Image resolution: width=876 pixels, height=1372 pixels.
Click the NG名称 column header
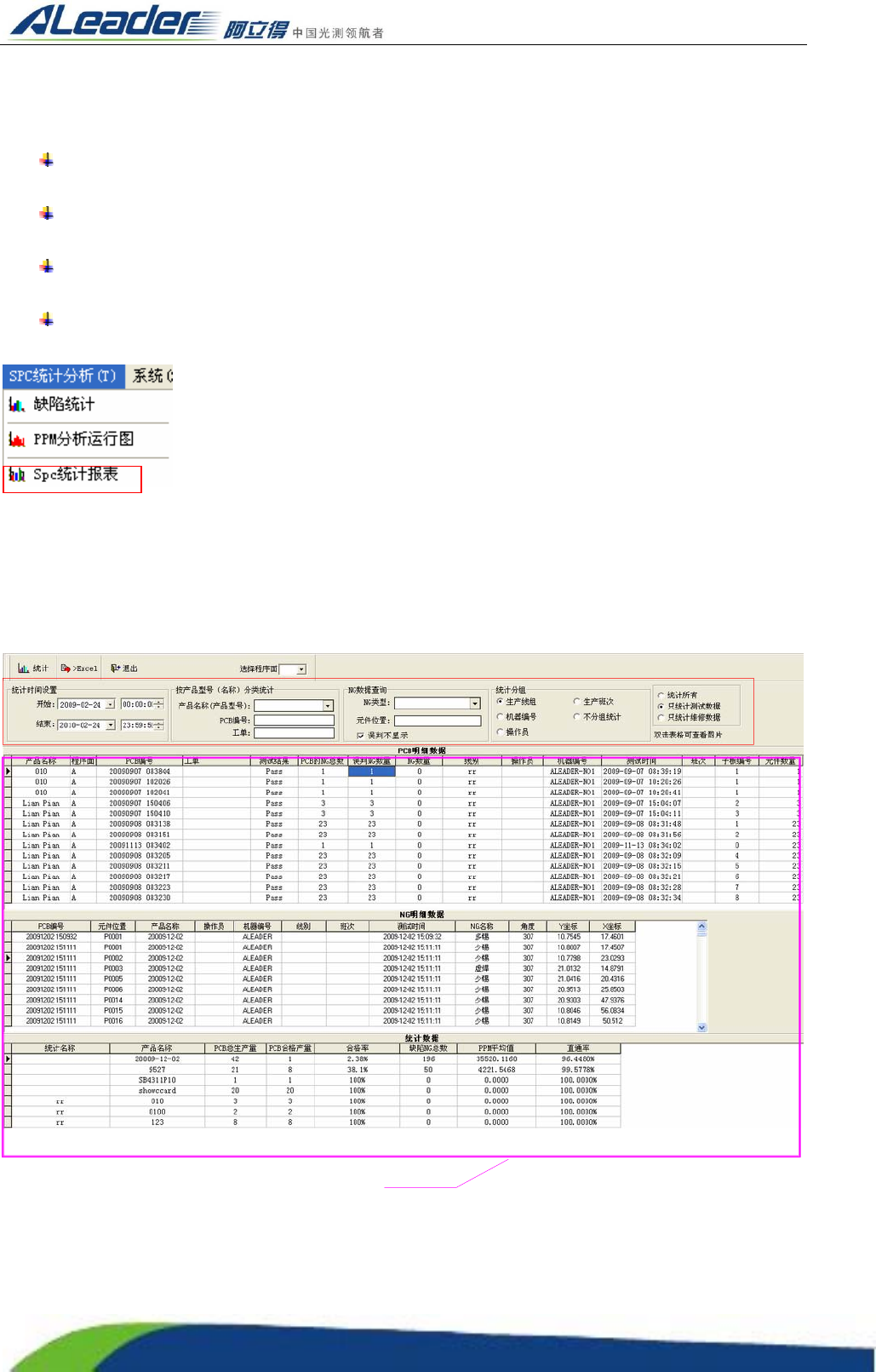pos(482,927)
